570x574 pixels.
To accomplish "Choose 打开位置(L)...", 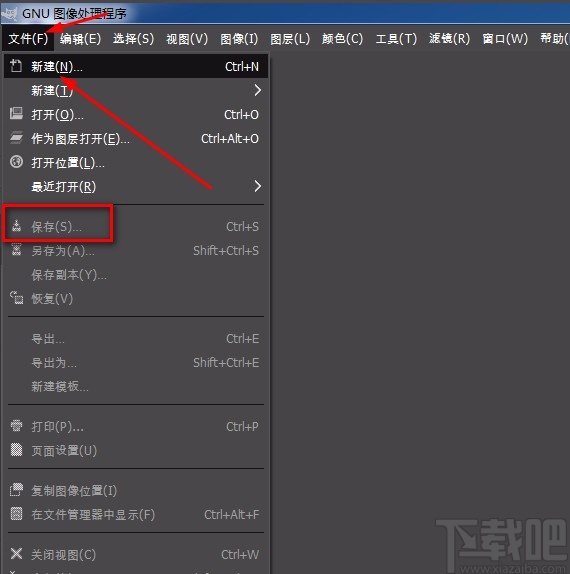I will click(136, 163).
